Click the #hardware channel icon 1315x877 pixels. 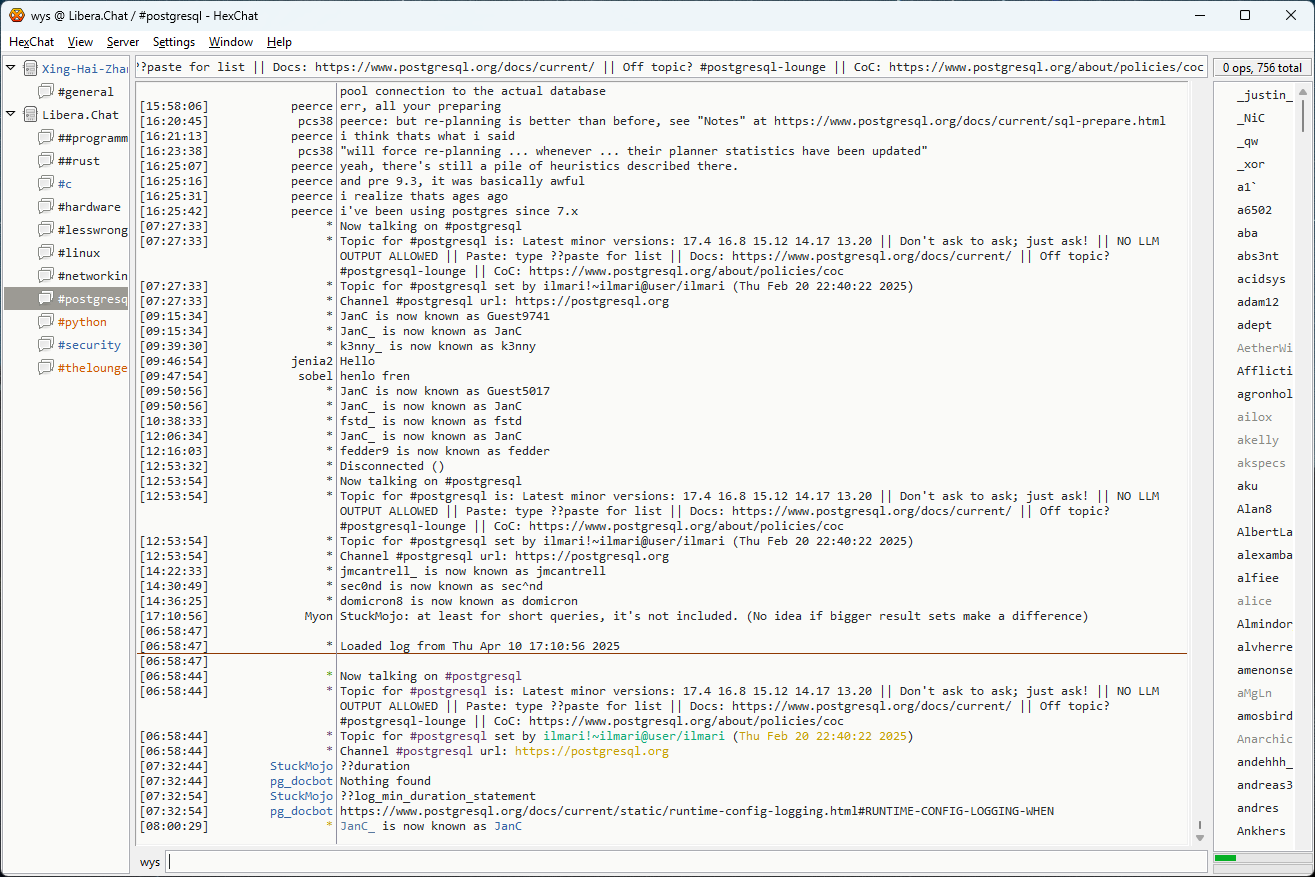[x=46, y=207]
